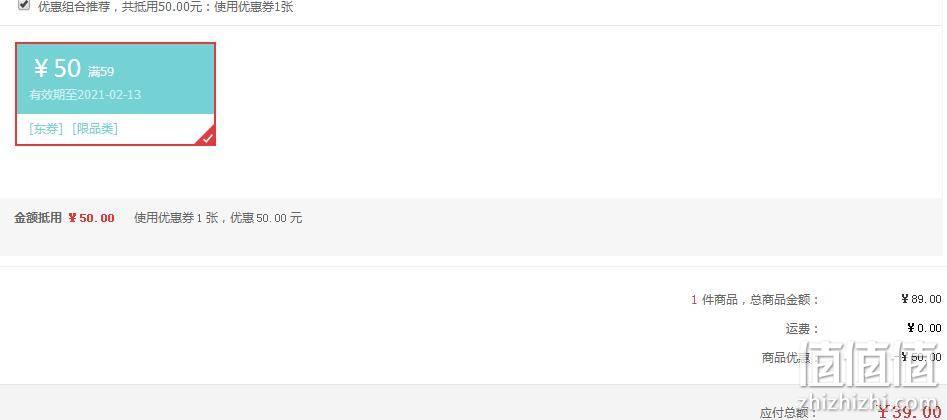
Task: Click the [限品类] tag on the coupon
Action: (x=95, y=129)
